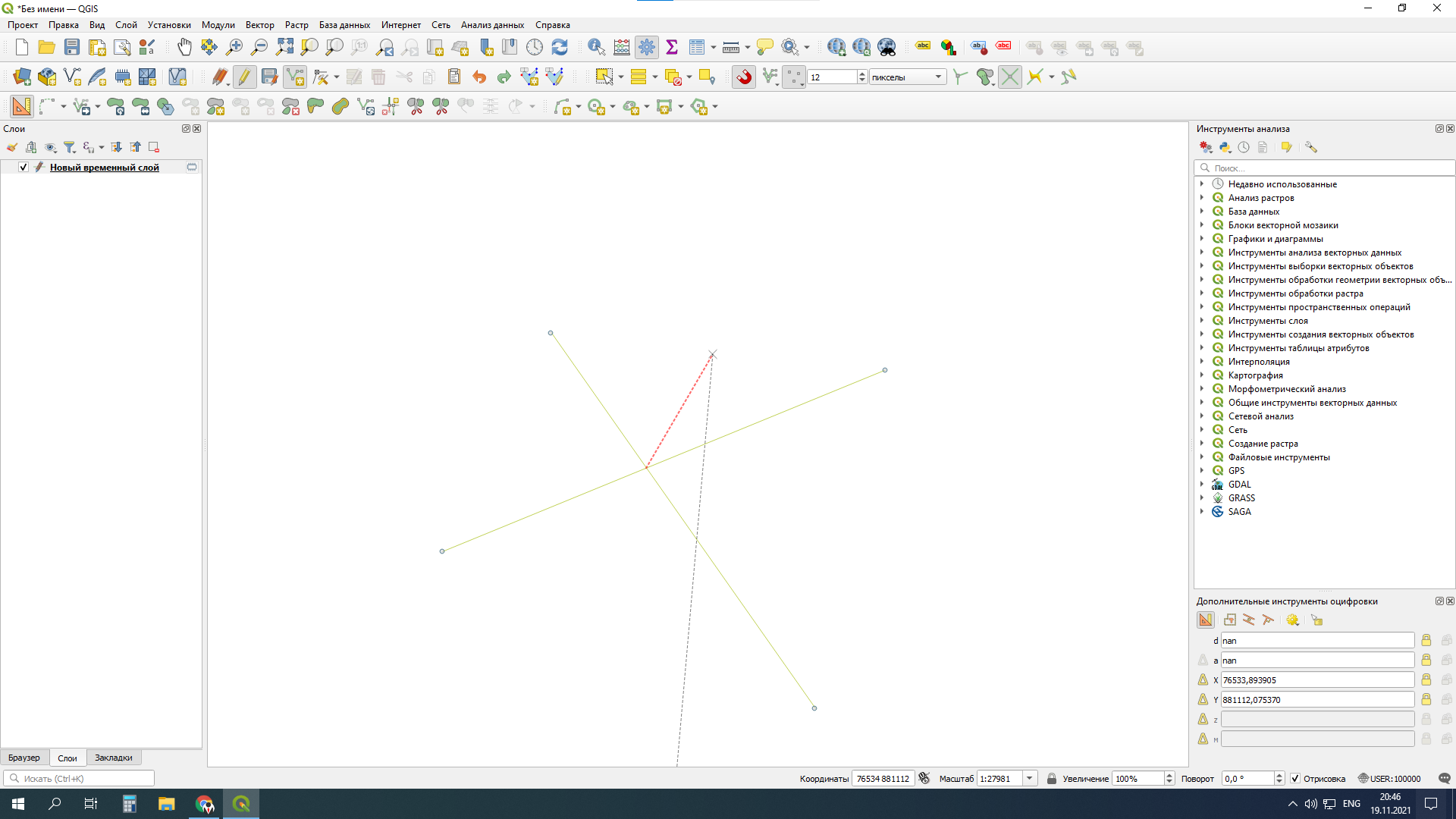Toggle visibility of Новый временный слой
The image size is (1456, 819).
tap(23, 167)
